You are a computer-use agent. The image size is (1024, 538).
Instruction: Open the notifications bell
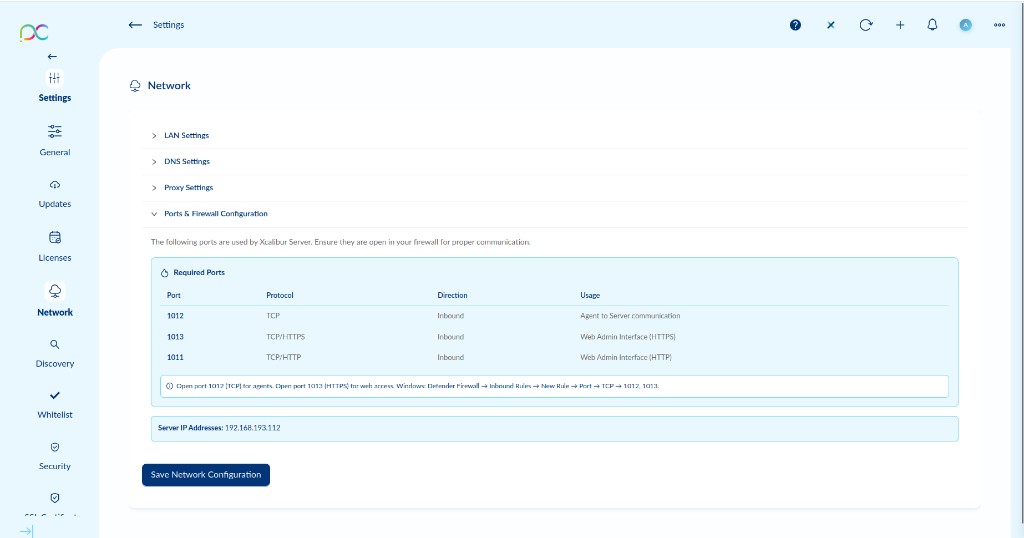[x=932, y=25]
